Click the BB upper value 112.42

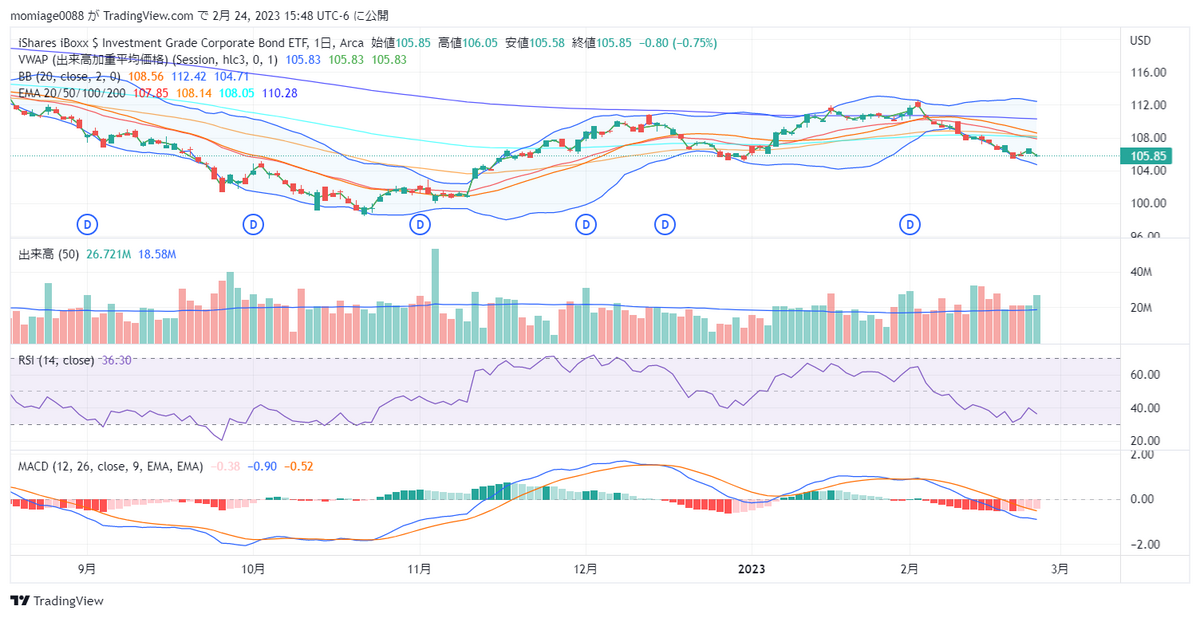(x=189, y=76)
